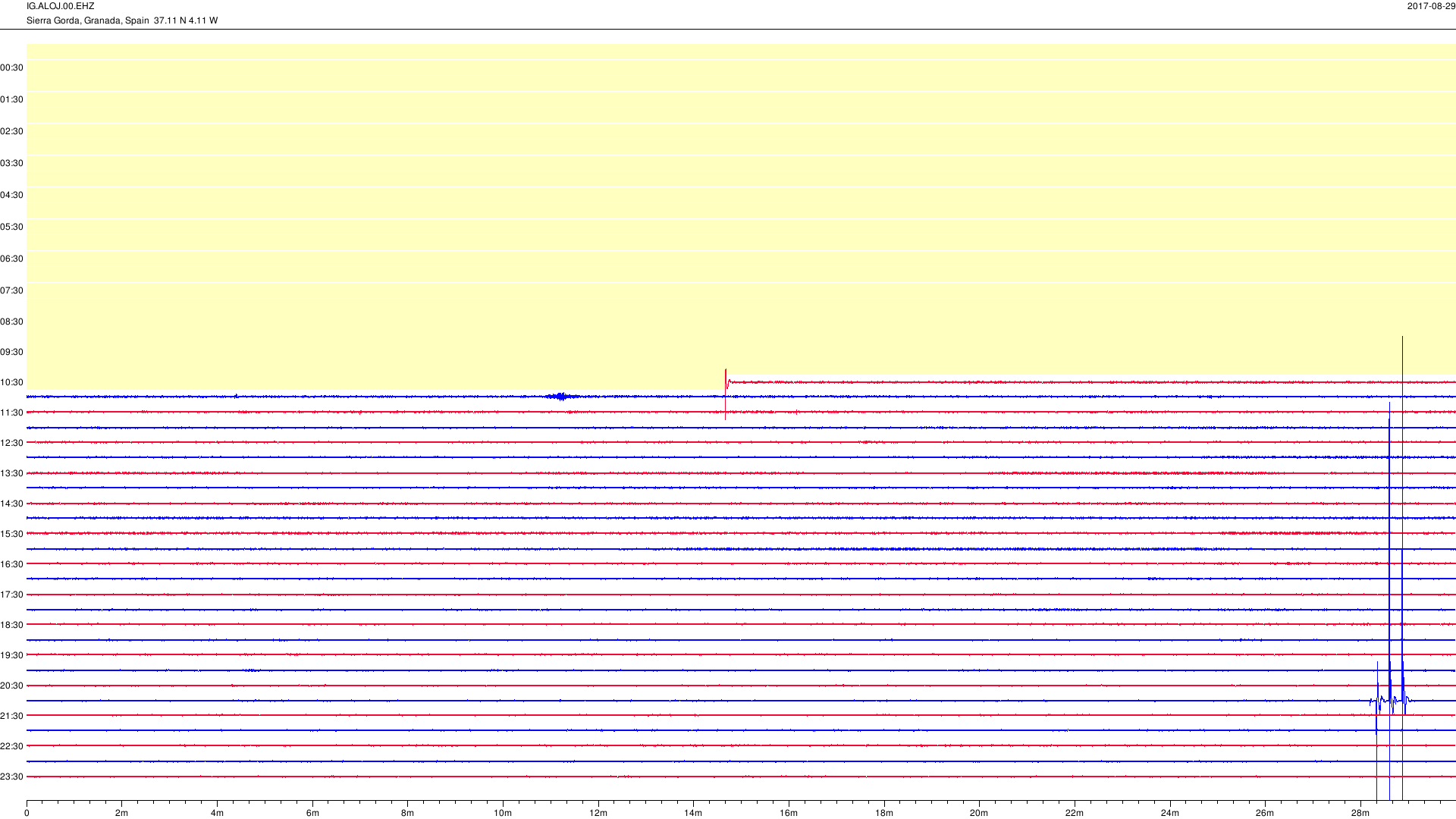Image resolution: width=1456 pixels, height=819 pixels.
Task: Click the 23:30 time row label
Action: (11, 777)
